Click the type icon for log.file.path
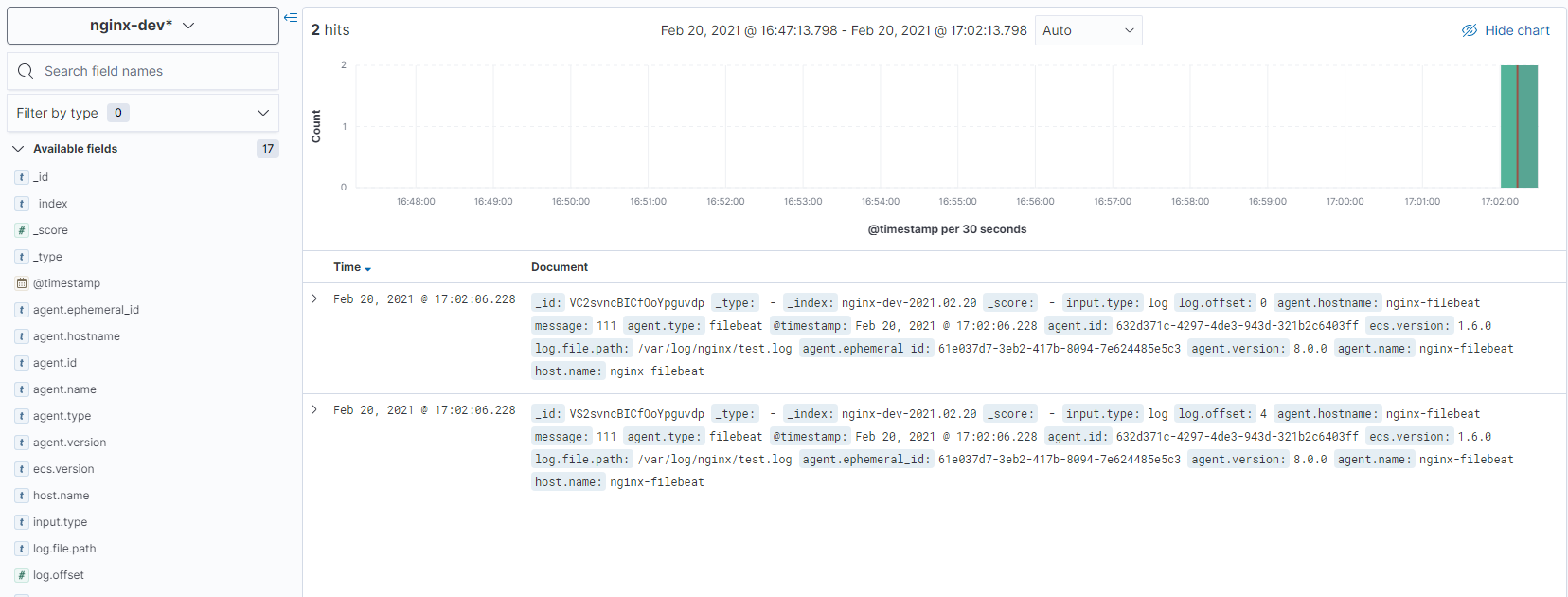The width and height of the screenshot is (1568, 597). pyautogui.click(x=22, y=549)
